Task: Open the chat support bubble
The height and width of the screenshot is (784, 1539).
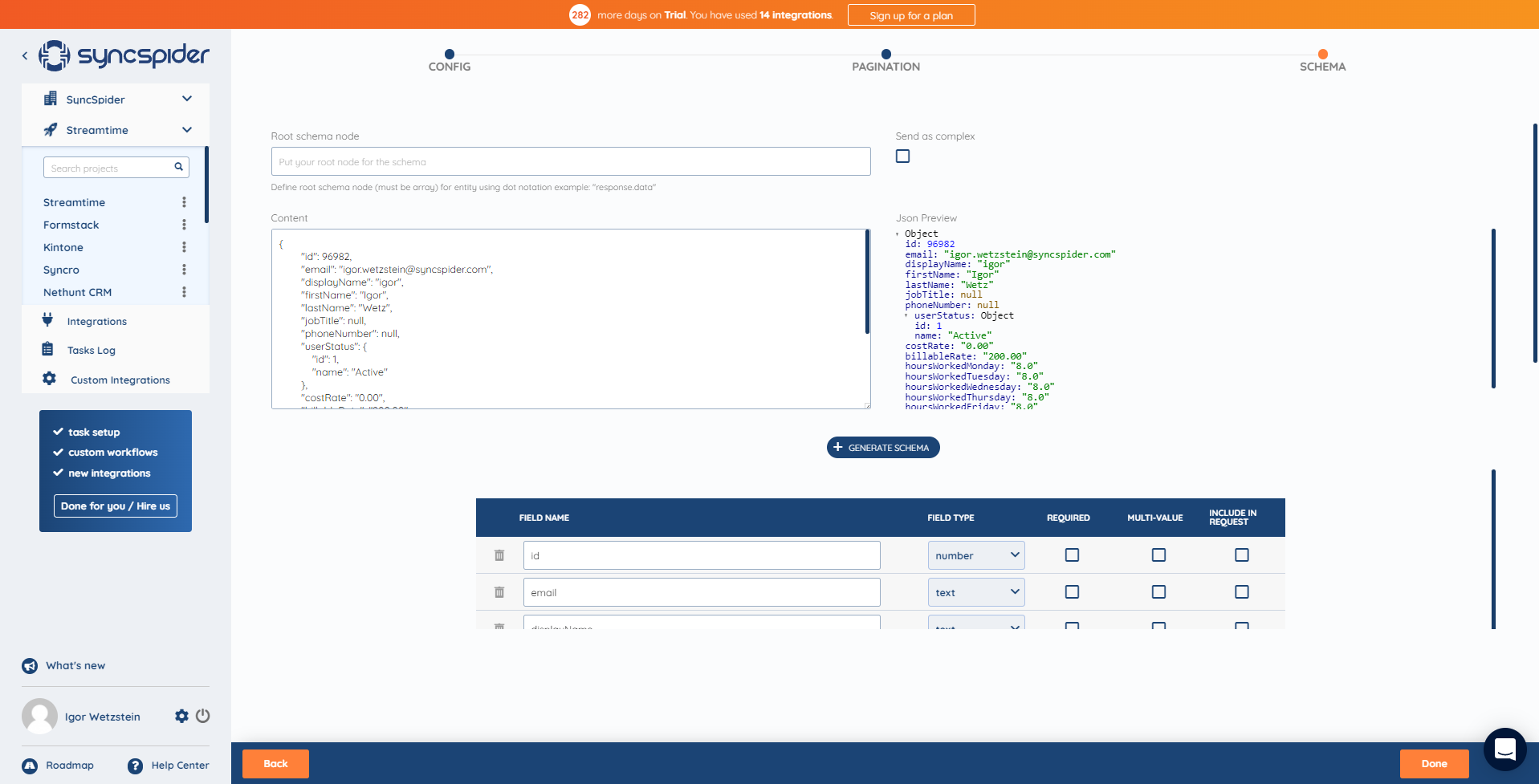Action: (1505, 749)
